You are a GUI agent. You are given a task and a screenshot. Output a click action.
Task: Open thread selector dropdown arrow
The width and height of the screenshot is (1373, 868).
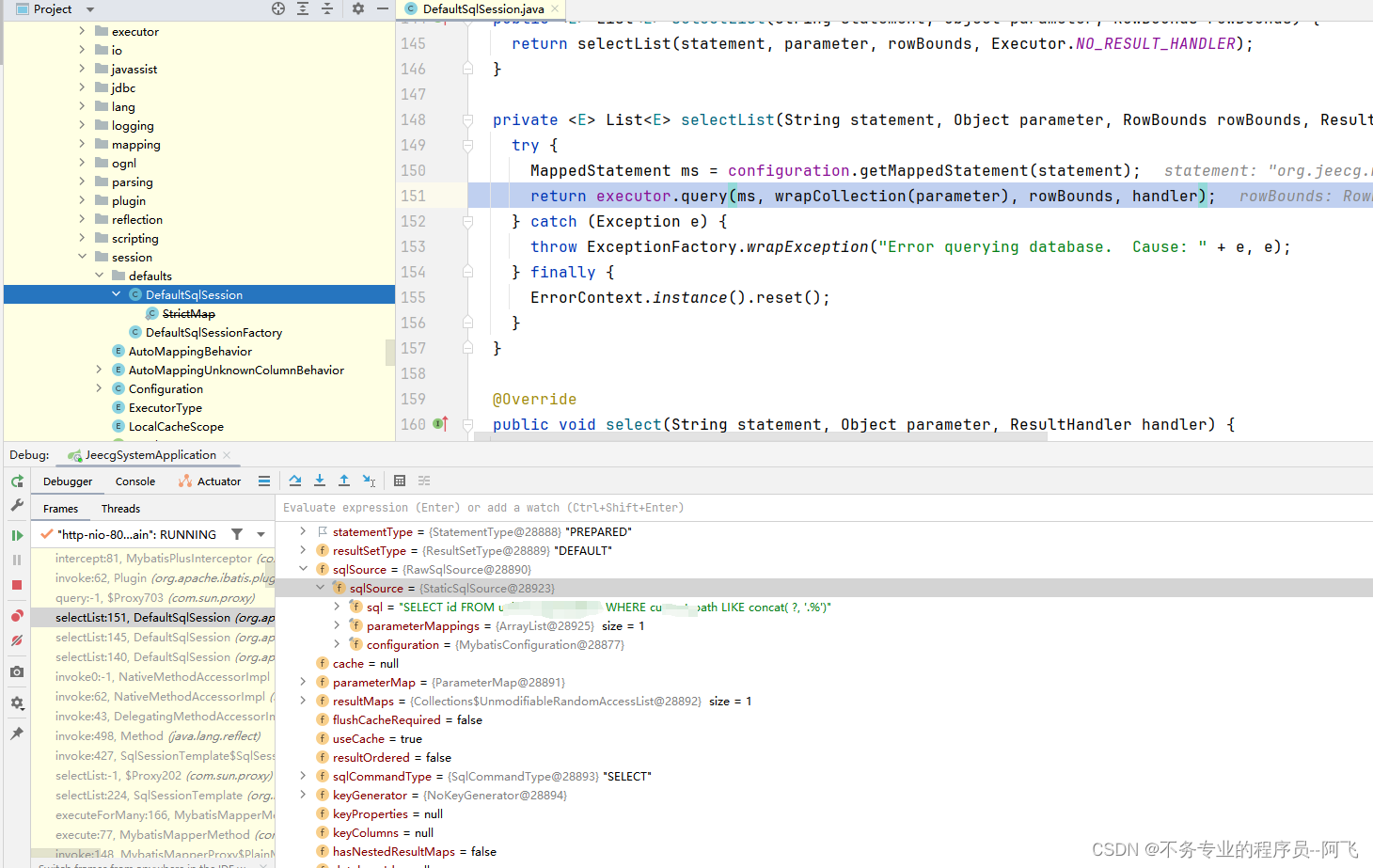260,534
